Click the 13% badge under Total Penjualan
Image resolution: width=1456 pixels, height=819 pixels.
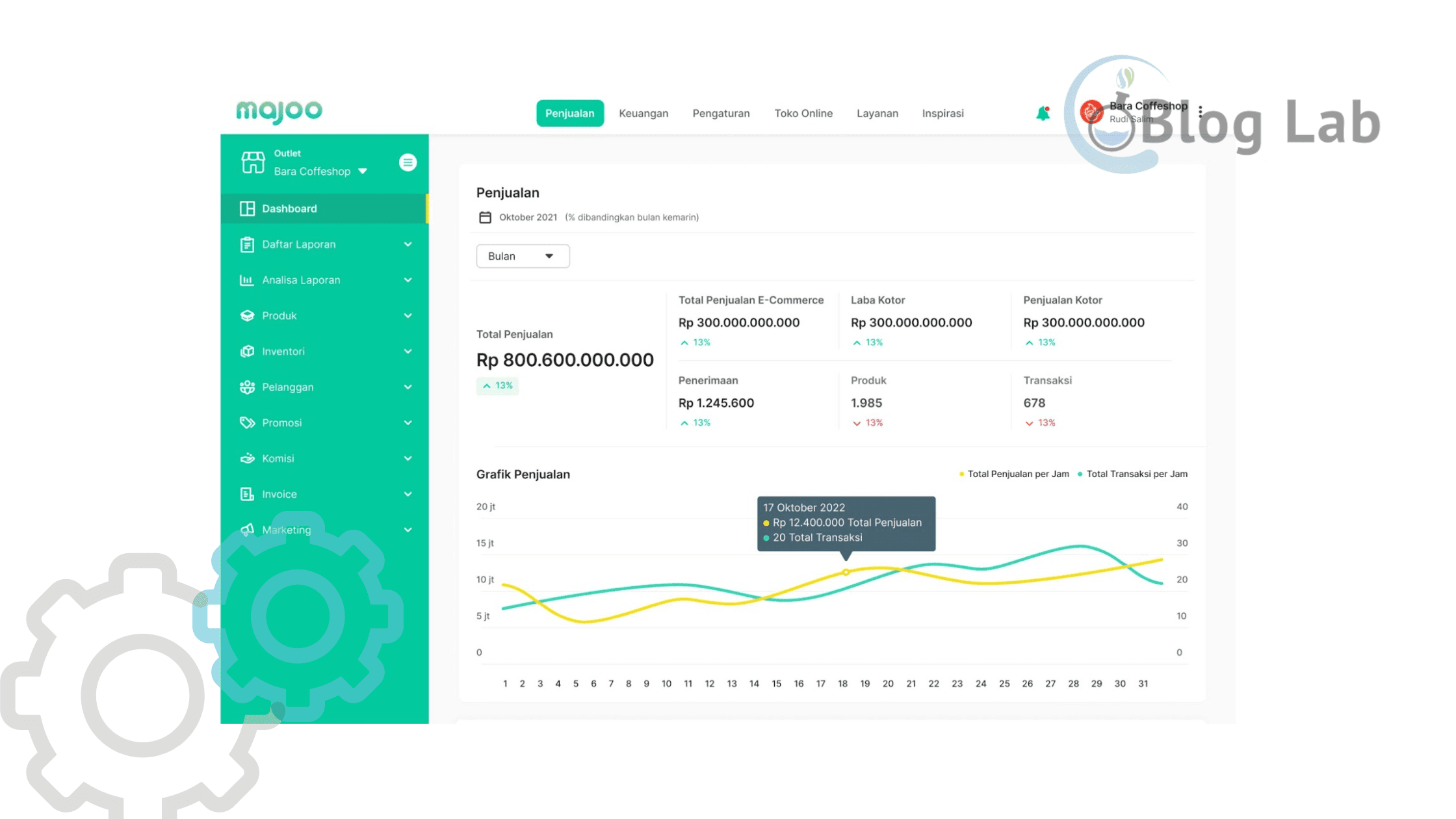497,385
